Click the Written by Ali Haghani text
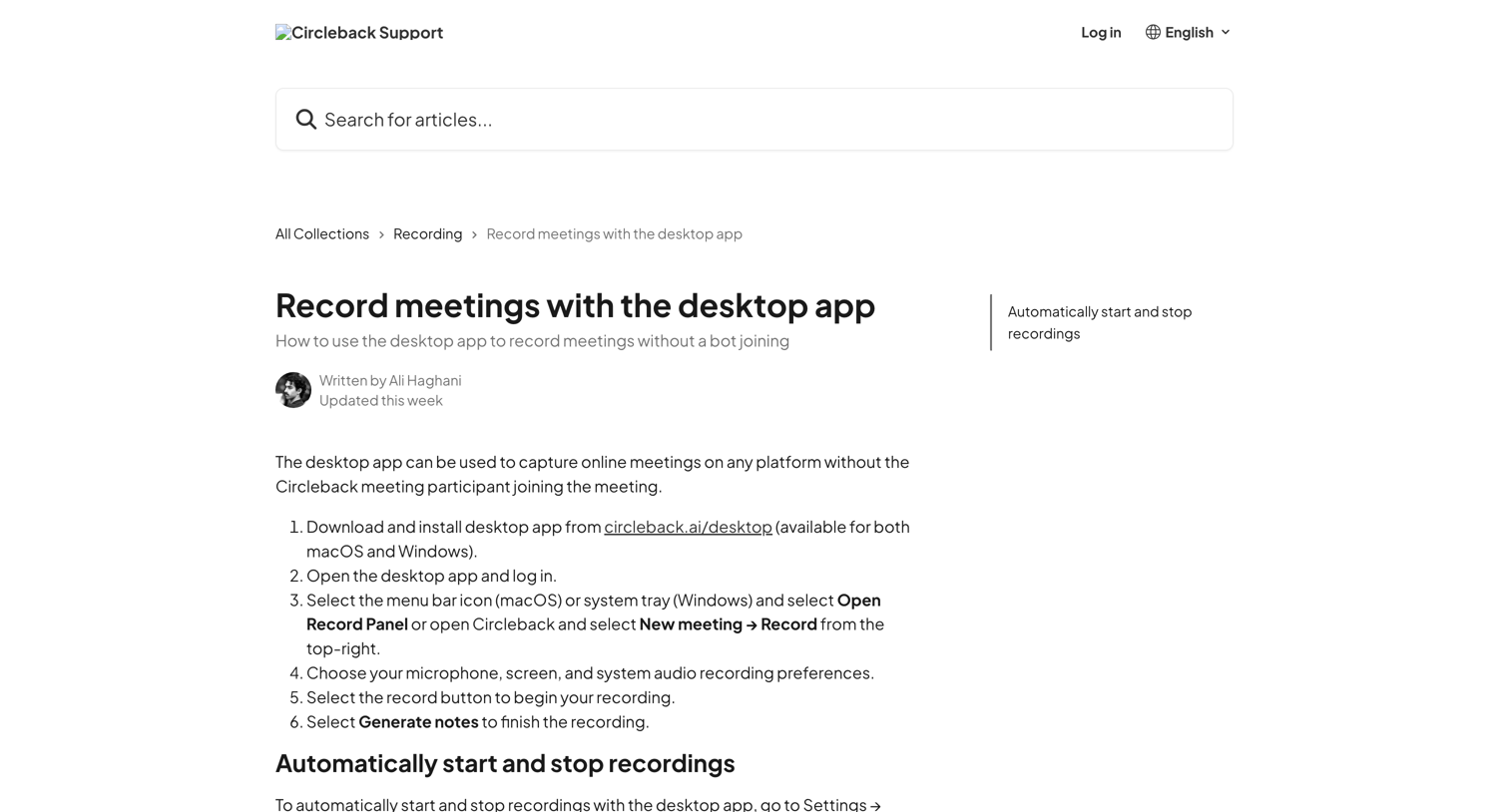Screen dimensions: 1509x812 tap(390, 380)
